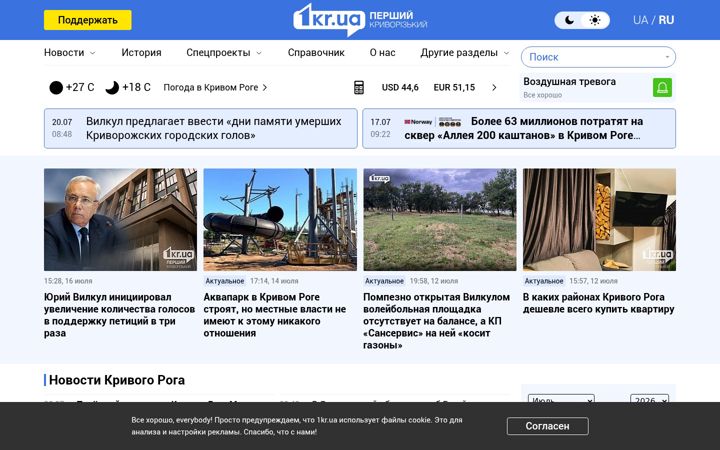Expand the Новости menu
This screenshot has height=450, width=720.
coord(69,53)
